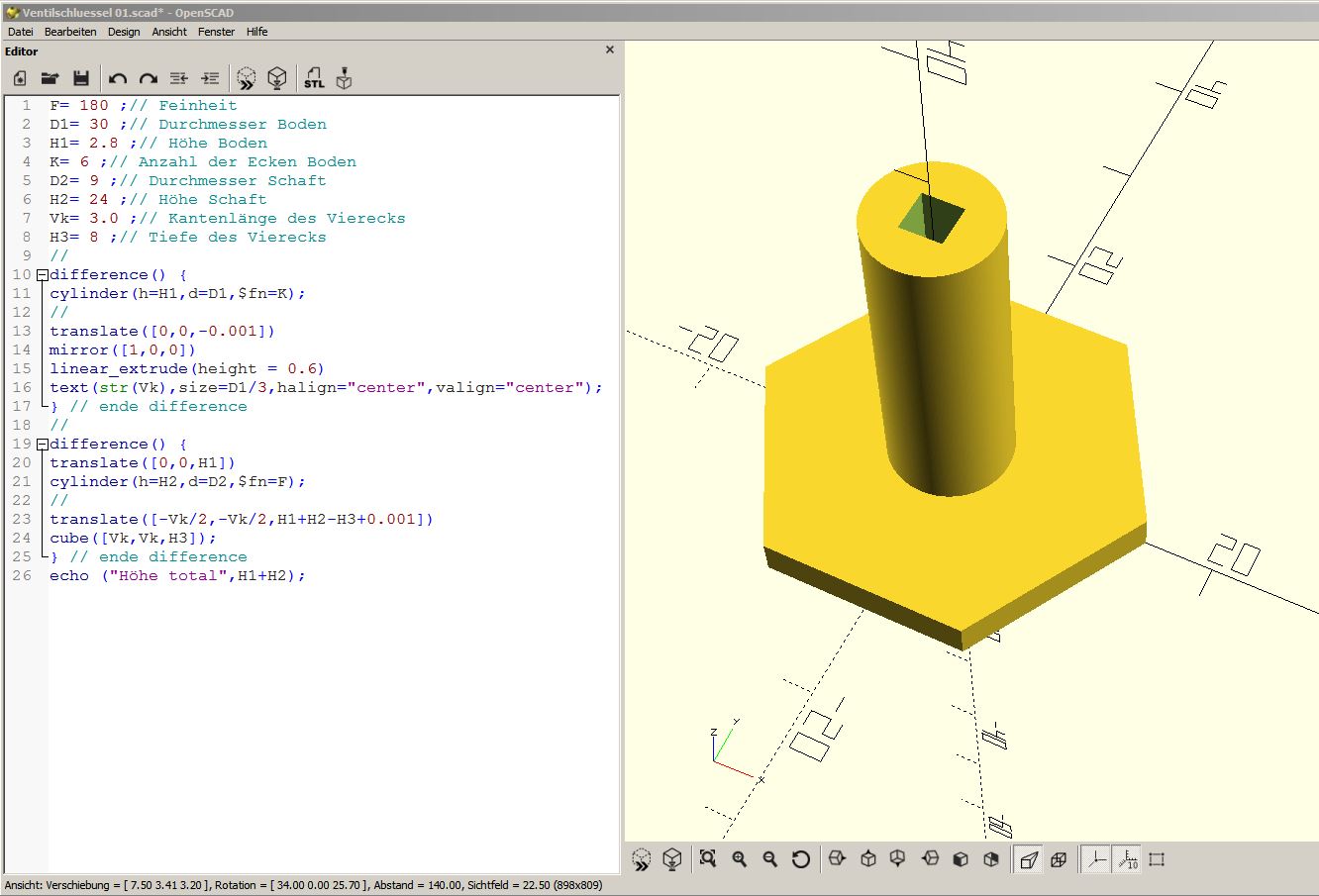This screenshot has width=1319, height=896.
Task: Enable perspective projection
Action: (x=1029, y=859)
